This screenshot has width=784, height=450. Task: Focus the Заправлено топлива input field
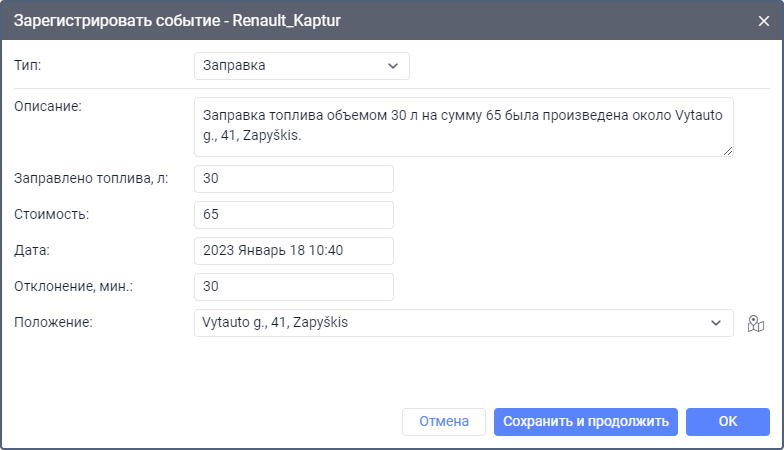coord(293,179)
